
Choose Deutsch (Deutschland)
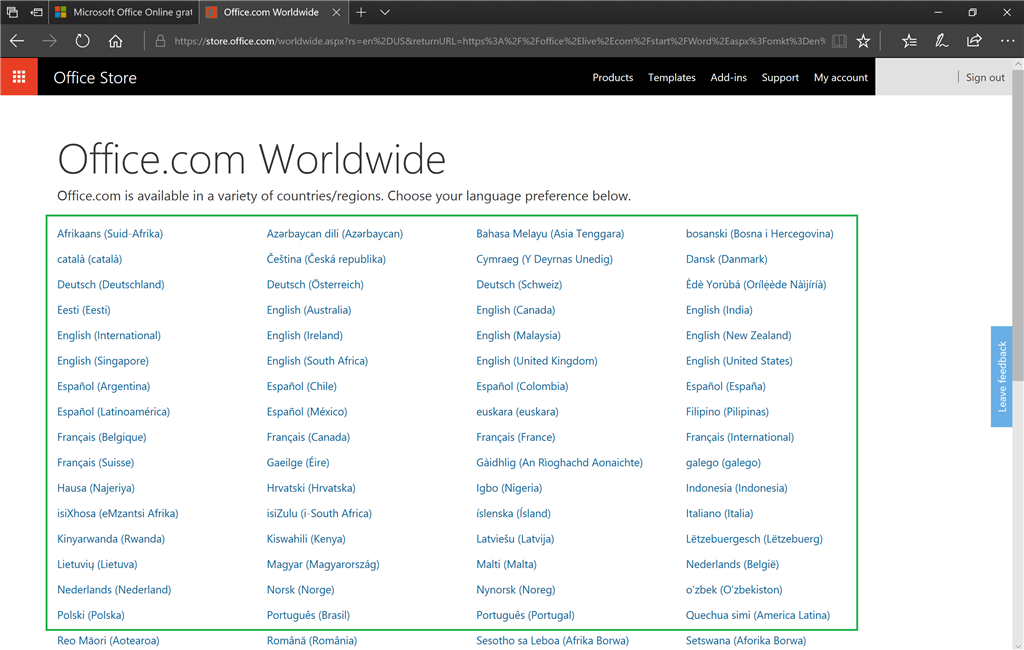click(110, 284)
